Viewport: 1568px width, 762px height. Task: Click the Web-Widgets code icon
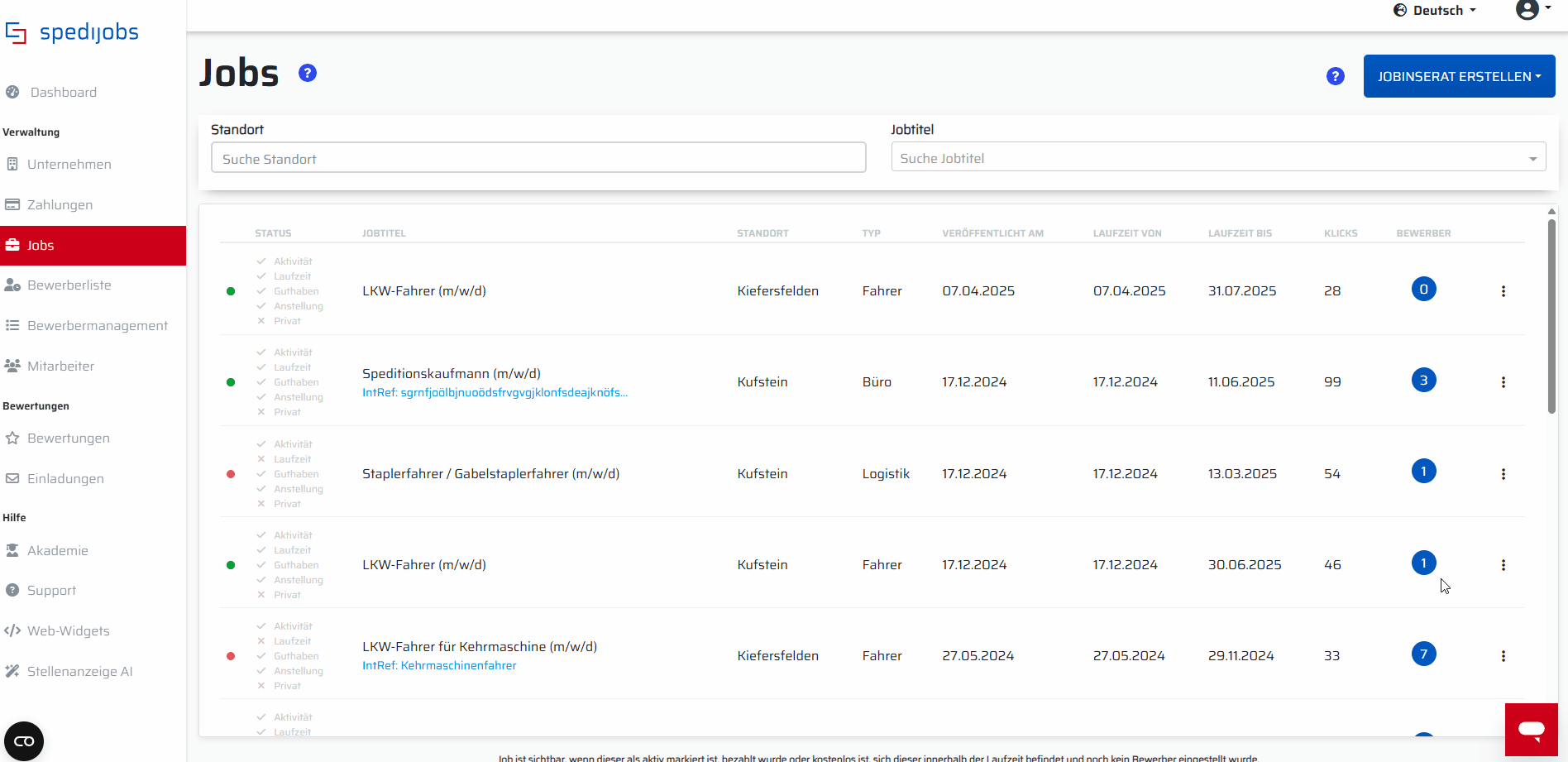coord(12,630)
